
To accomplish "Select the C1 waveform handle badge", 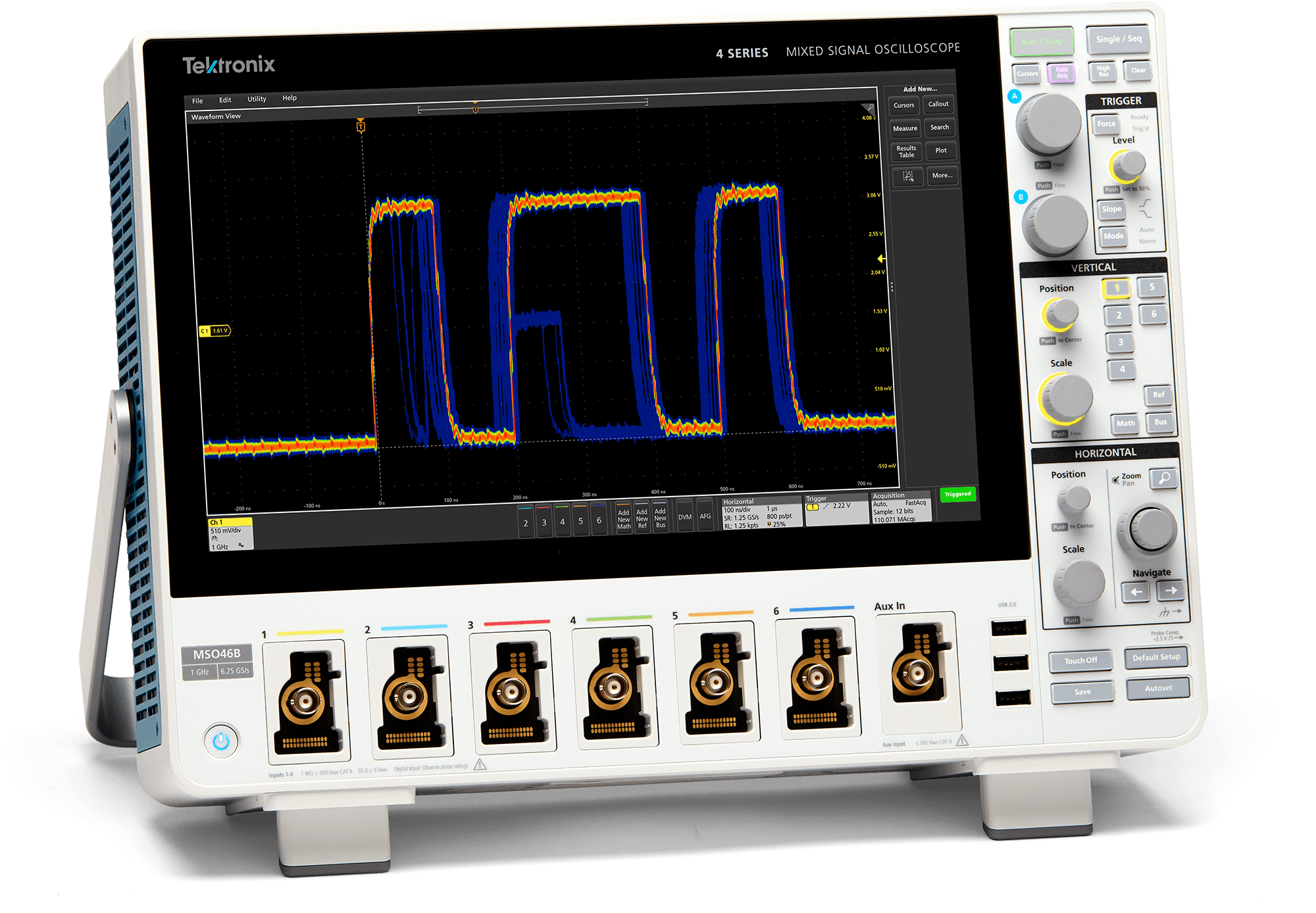I will (x=215, y=331).
